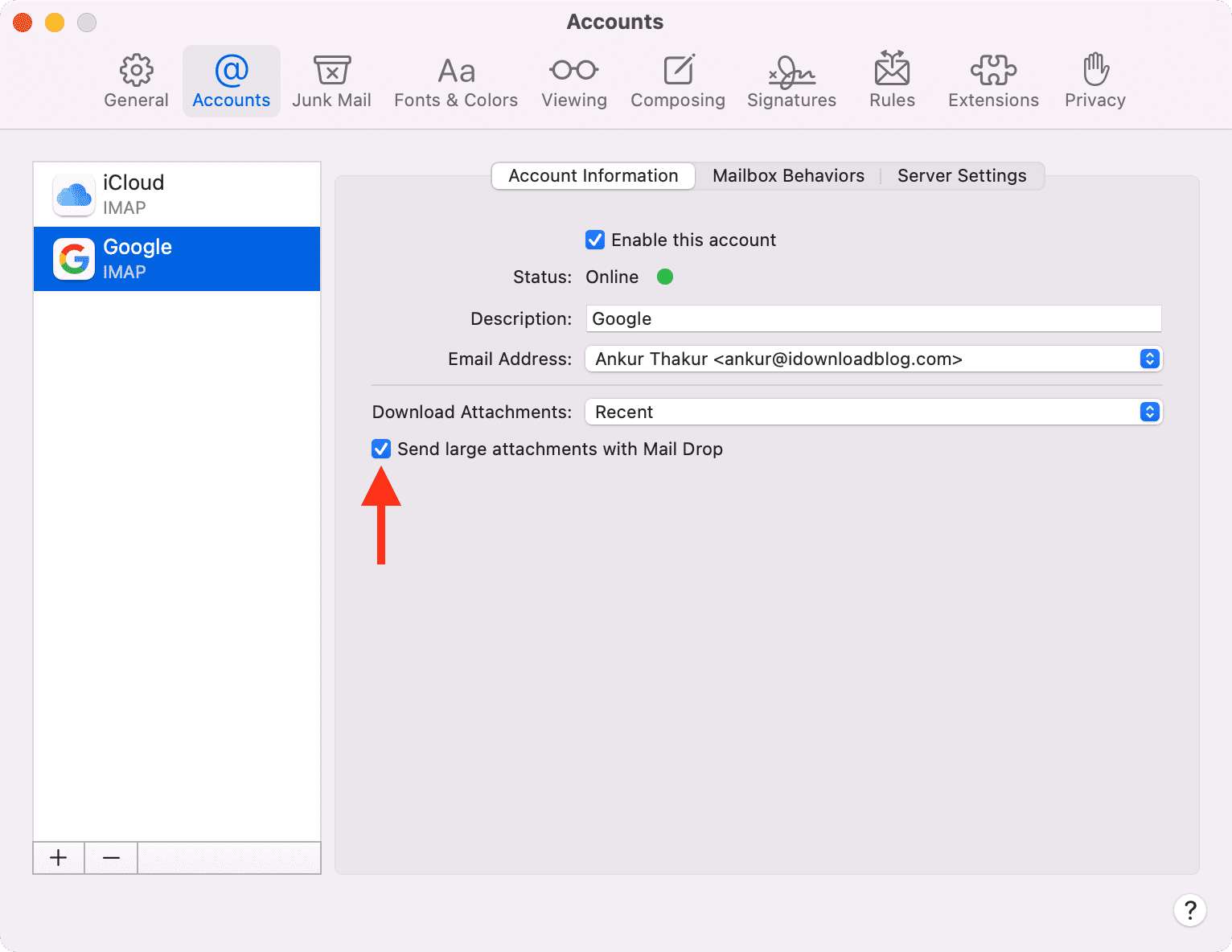Switch to the Viewing preferences pane
The width and height of the screenshot is (1232, 952).
(x=573, y=81)
